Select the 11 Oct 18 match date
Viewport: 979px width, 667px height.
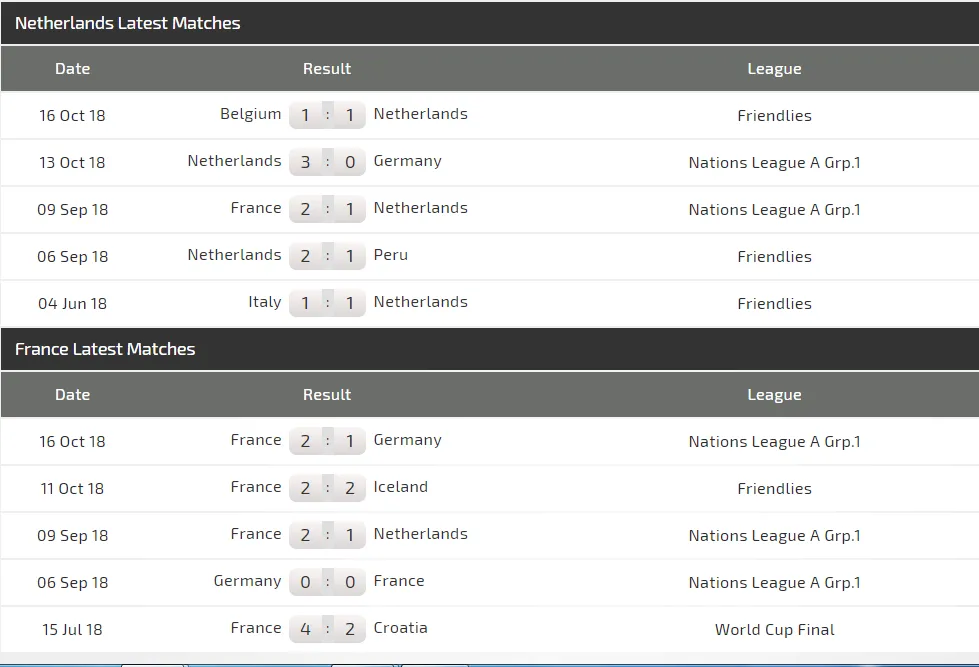click(72, 489)
